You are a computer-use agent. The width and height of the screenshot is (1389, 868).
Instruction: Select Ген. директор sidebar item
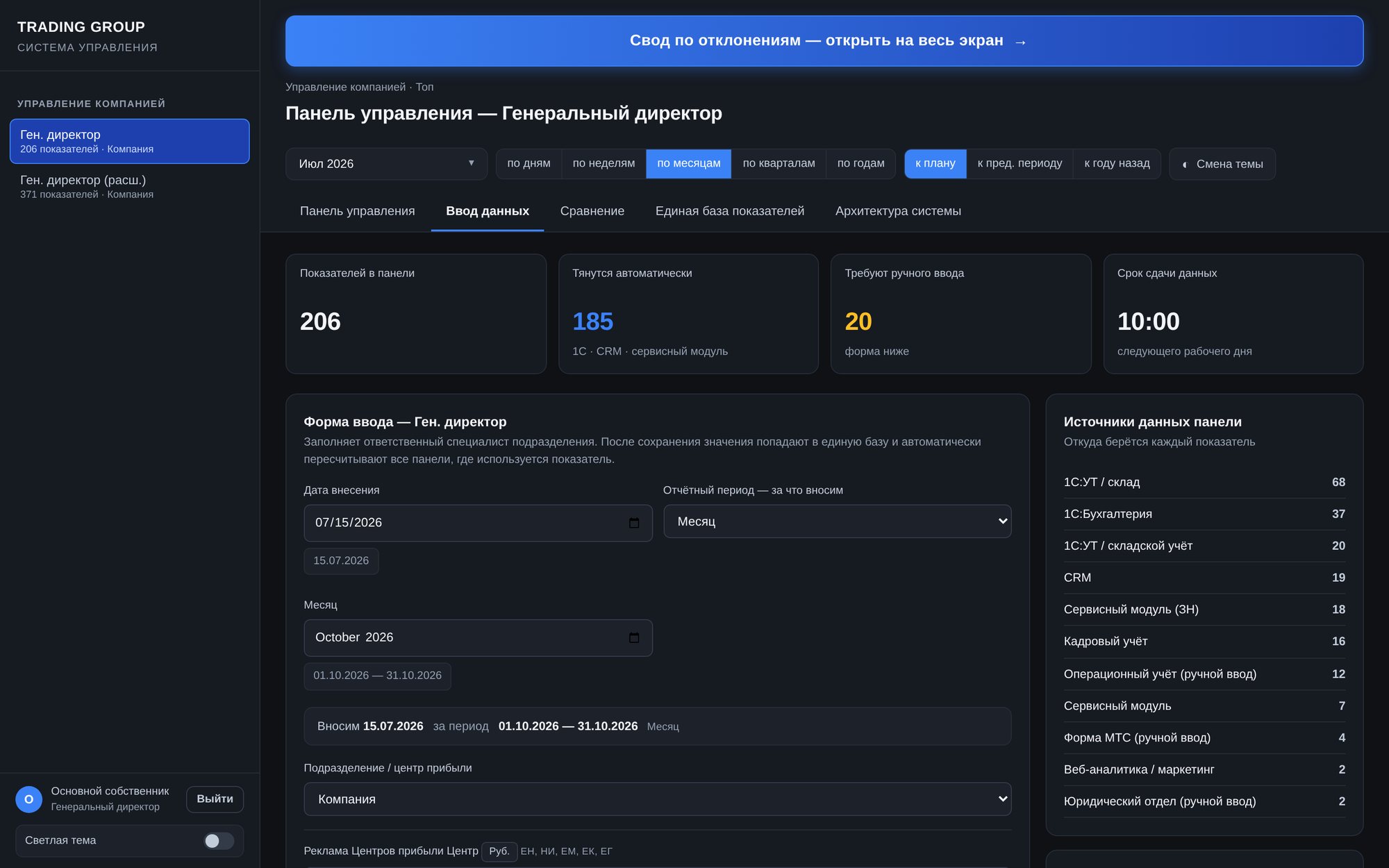(129, 141)
